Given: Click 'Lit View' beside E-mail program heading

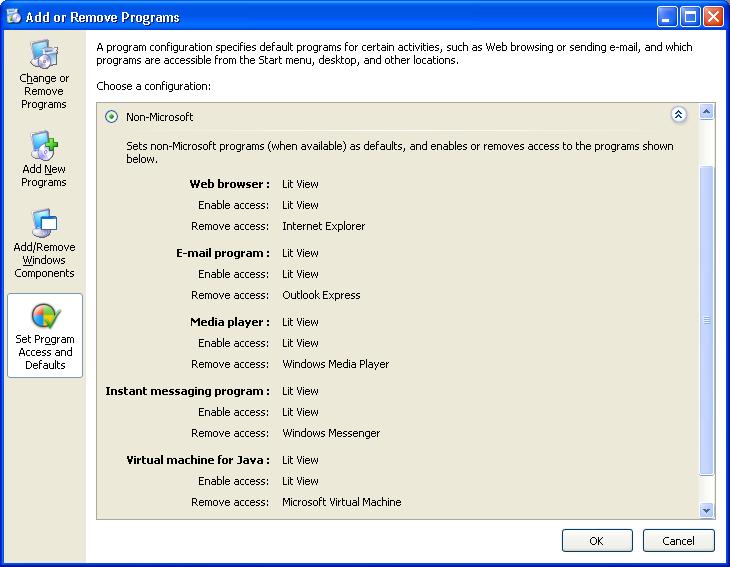Looking at the screenshot, I should tap(300, 253).
